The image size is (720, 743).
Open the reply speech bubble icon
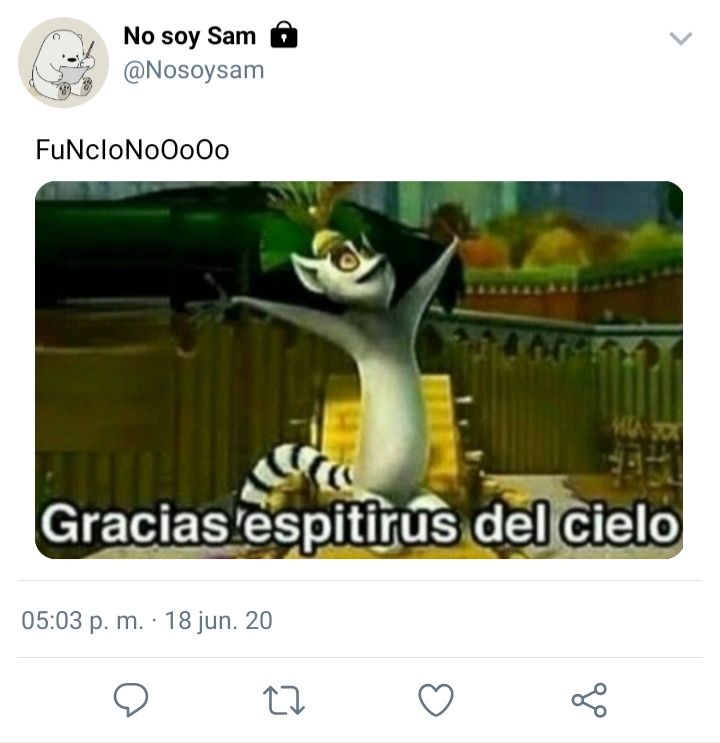(x=131, y=699)
